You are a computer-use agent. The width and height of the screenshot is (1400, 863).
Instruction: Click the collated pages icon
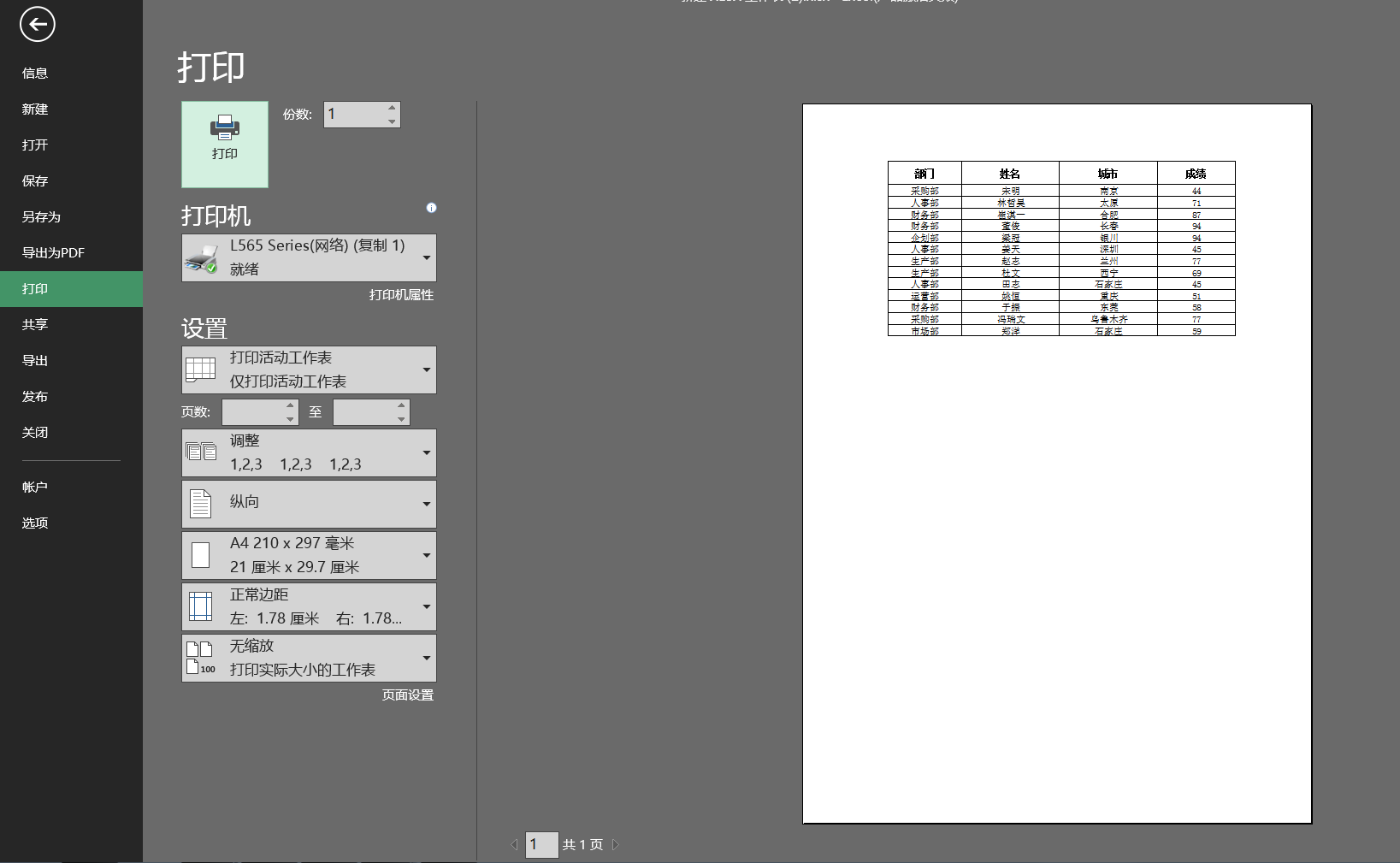(201, 452)
